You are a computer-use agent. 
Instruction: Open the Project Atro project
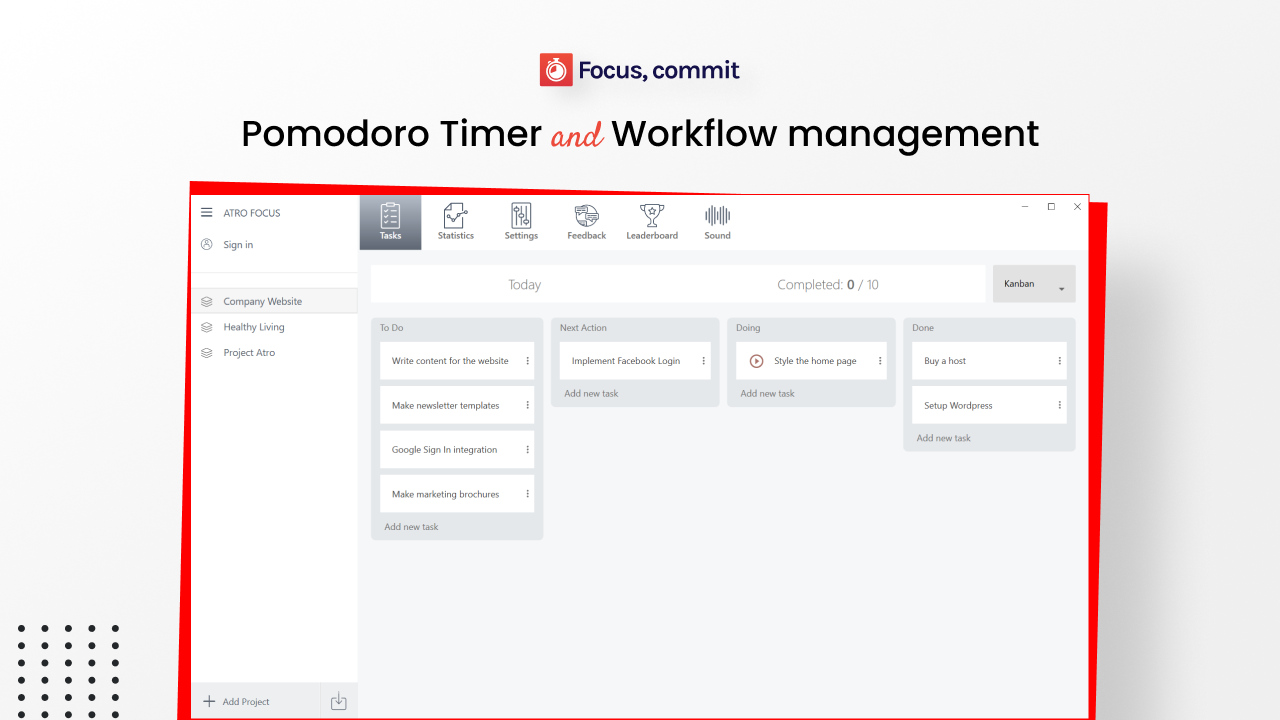274,353
